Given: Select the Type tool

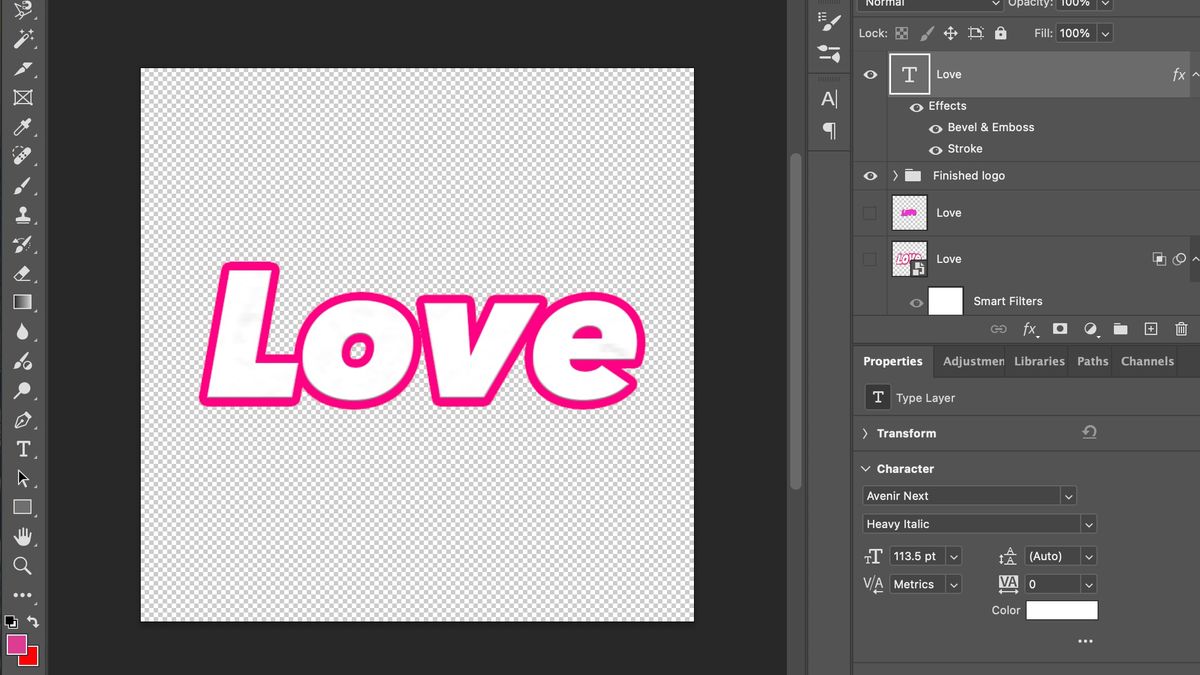Looking at the screenshot, I should [22, 449].
